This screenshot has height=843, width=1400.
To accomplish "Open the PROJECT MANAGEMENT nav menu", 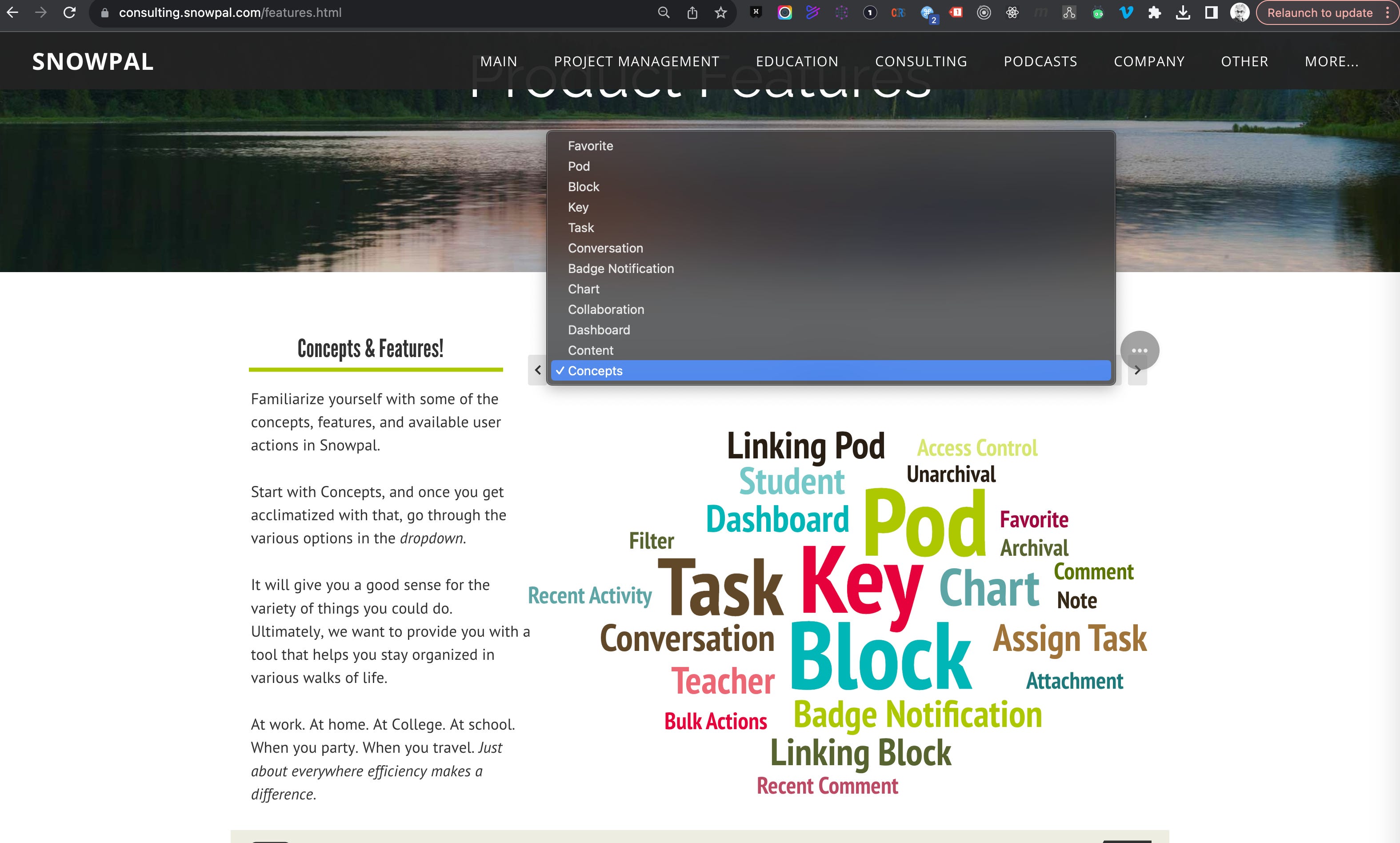I will [x=636, y=61].
